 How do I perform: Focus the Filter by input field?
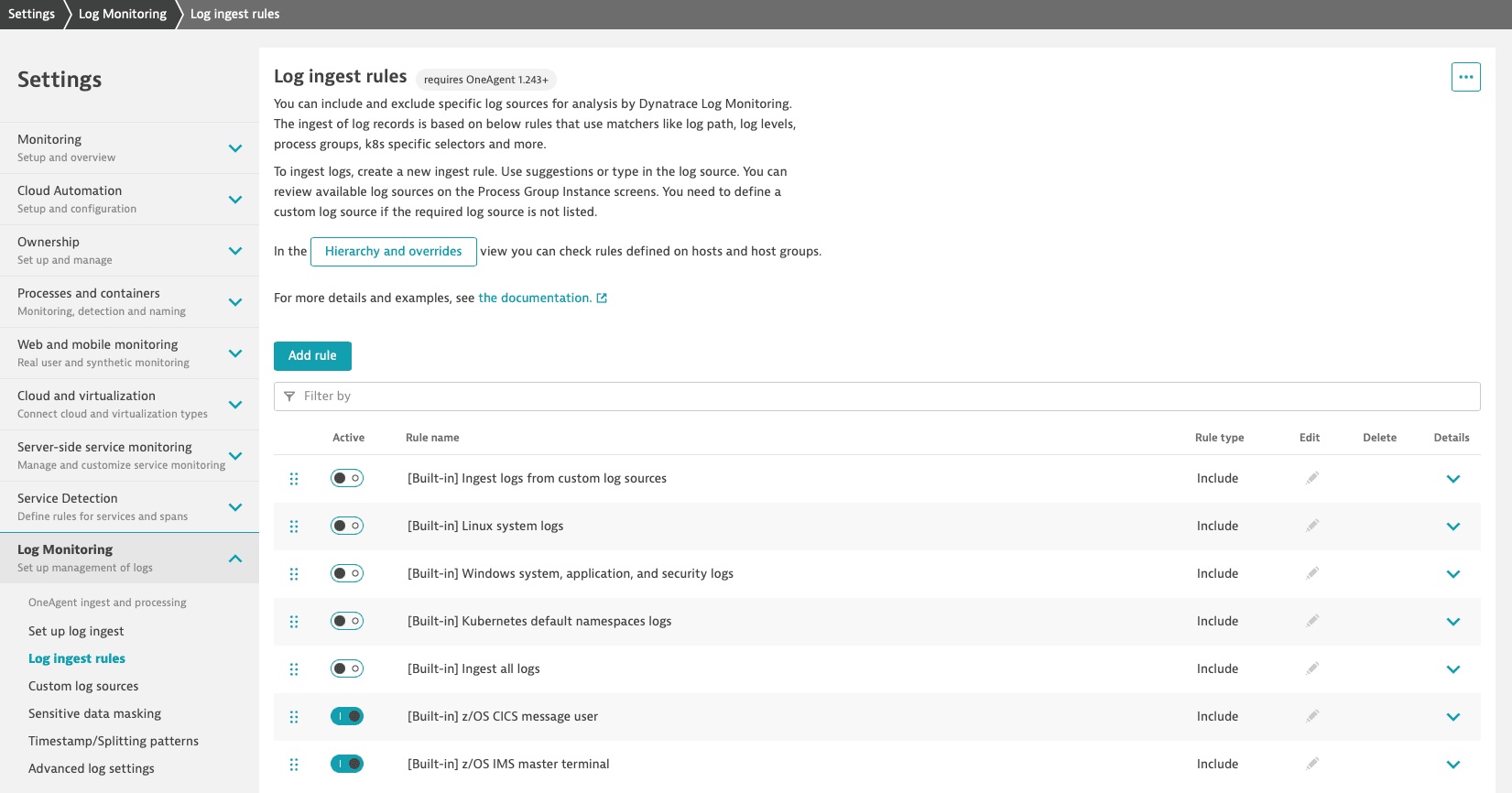pyautogui.click(x=877, y=396)
